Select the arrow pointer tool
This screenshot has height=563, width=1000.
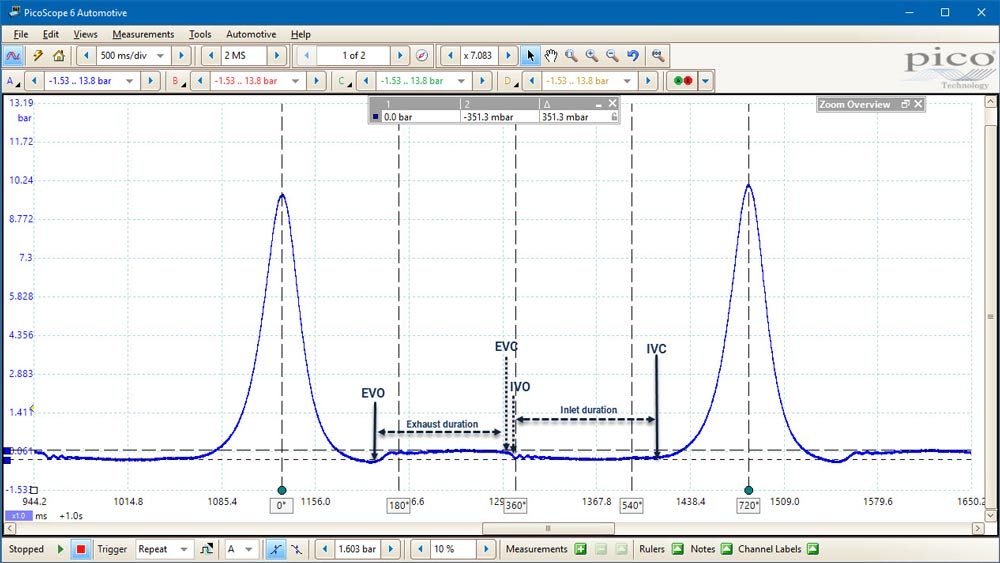click(531, 55)
